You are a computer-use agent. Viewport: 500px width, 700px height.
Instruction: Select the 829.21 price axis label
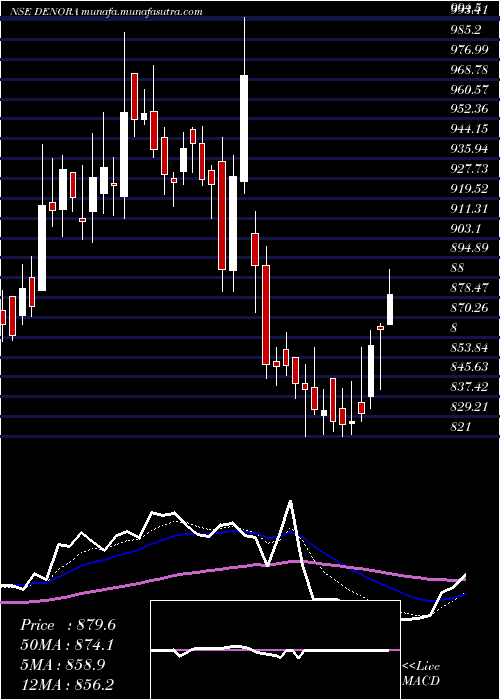(x=470, y=406)
